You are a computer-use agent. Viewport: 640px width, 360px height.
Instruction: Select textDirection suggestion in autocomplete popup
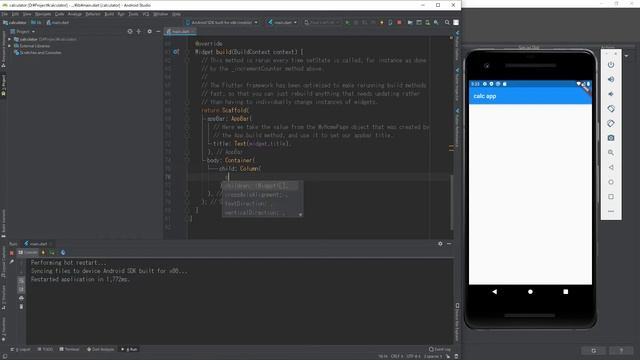(260, 204)
